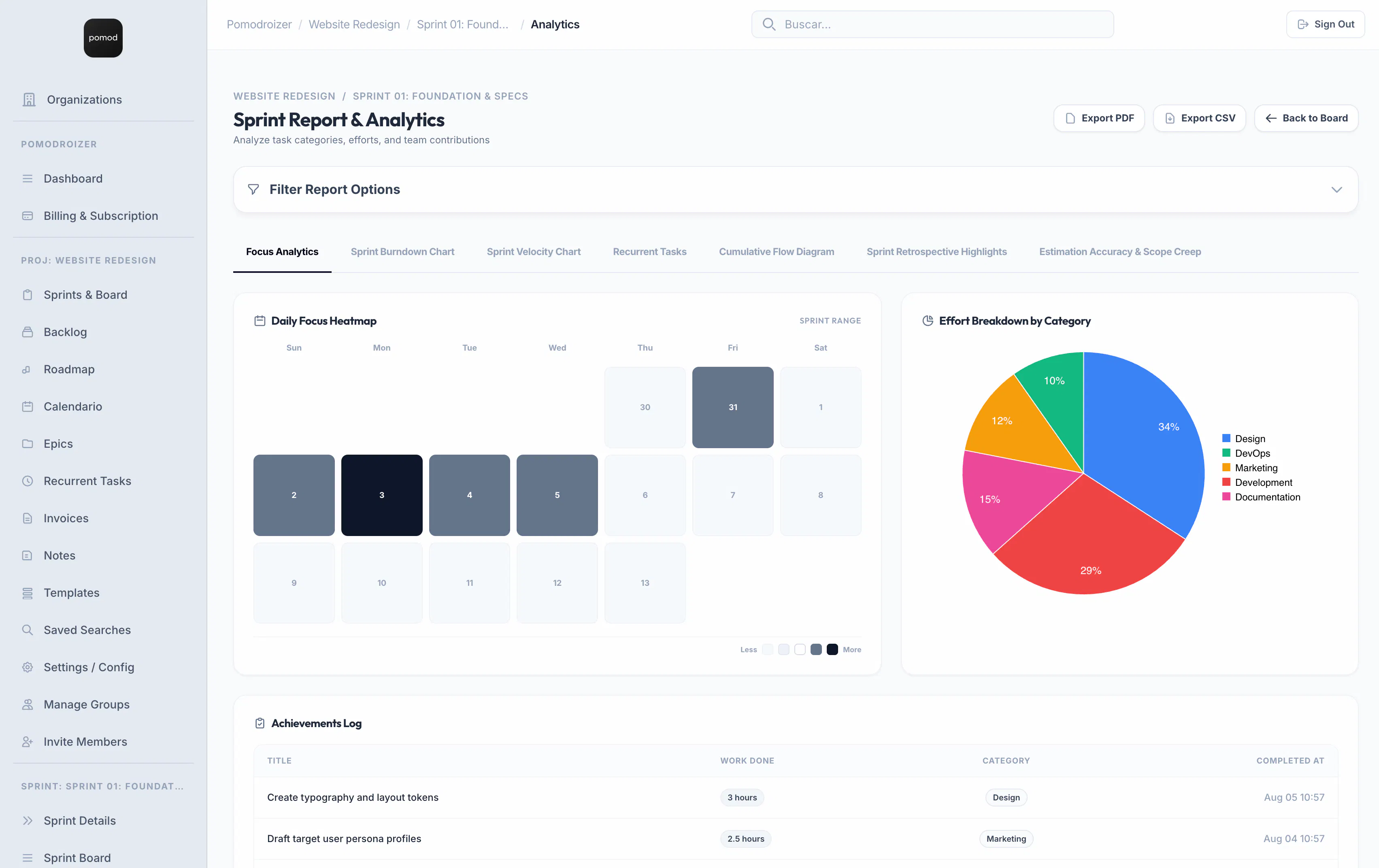
Task: Expand Filter Report Options chevron
Action: 1336,189
